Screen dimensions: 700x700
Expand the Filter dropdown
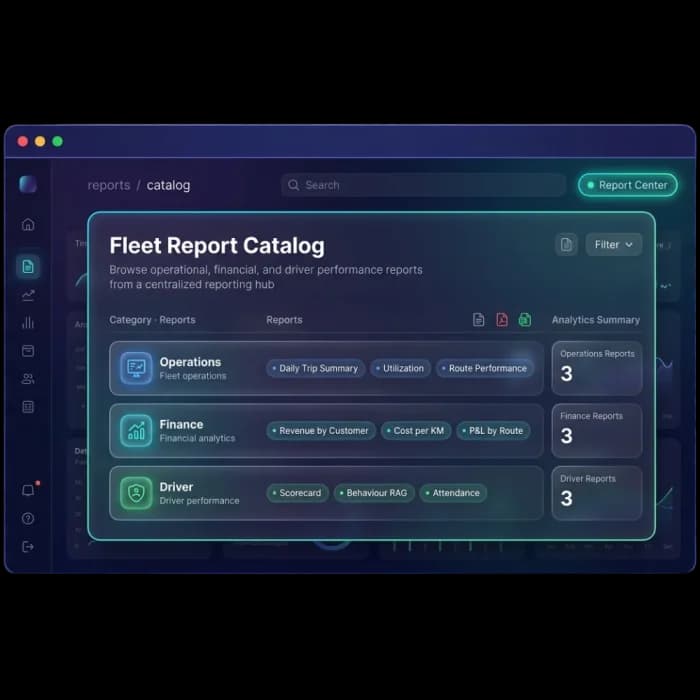(613, 245)
